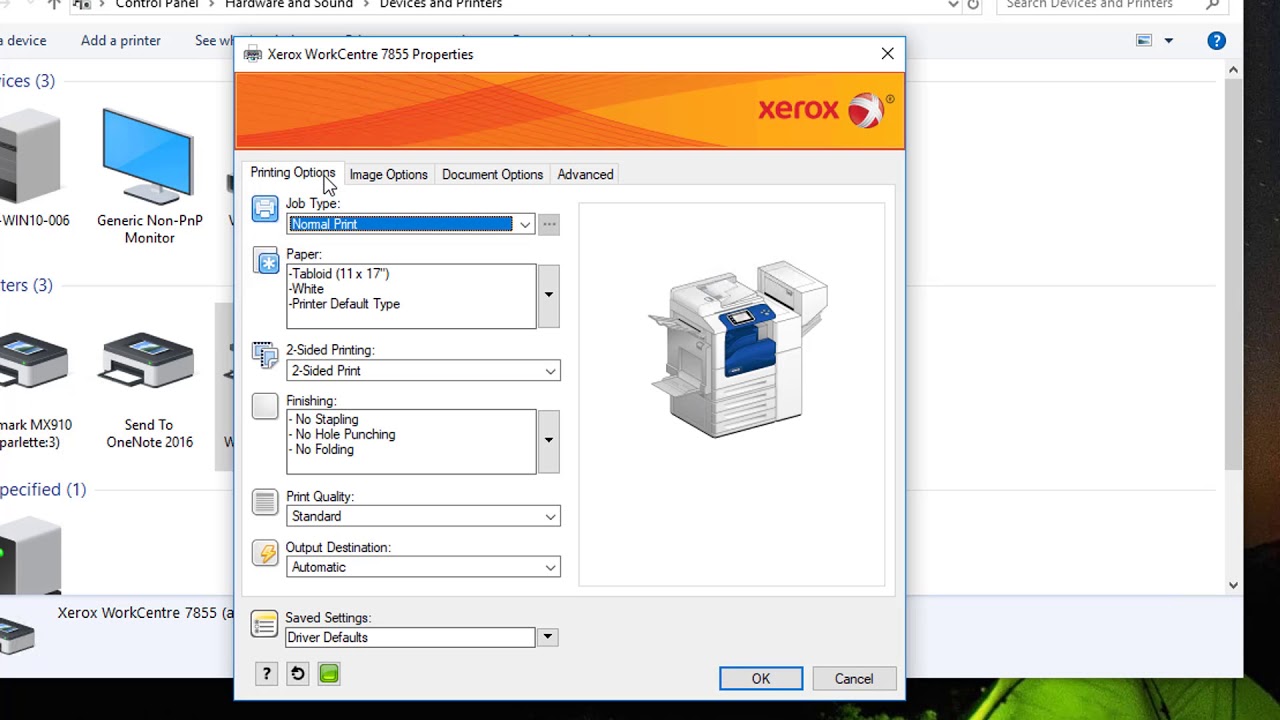
Task: Click the Print Quality icon
Action: (x=265, y=502)
